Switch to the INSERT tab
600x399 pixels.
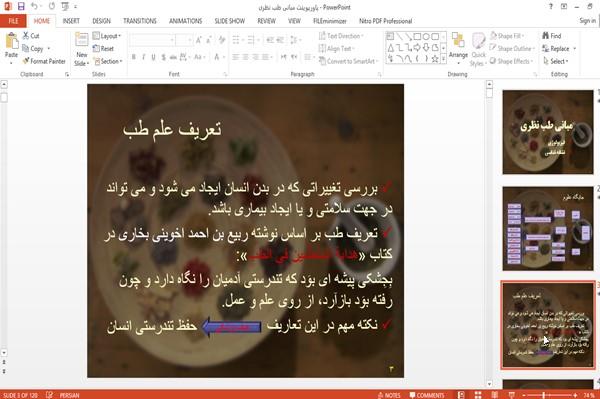(x=71, y=21)
